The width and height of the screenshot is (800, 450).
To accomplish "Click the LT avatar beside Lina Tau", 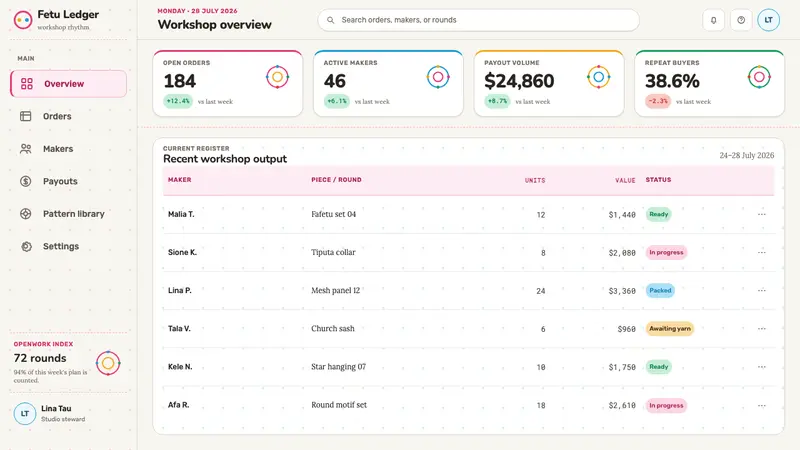I will (24, 414).
